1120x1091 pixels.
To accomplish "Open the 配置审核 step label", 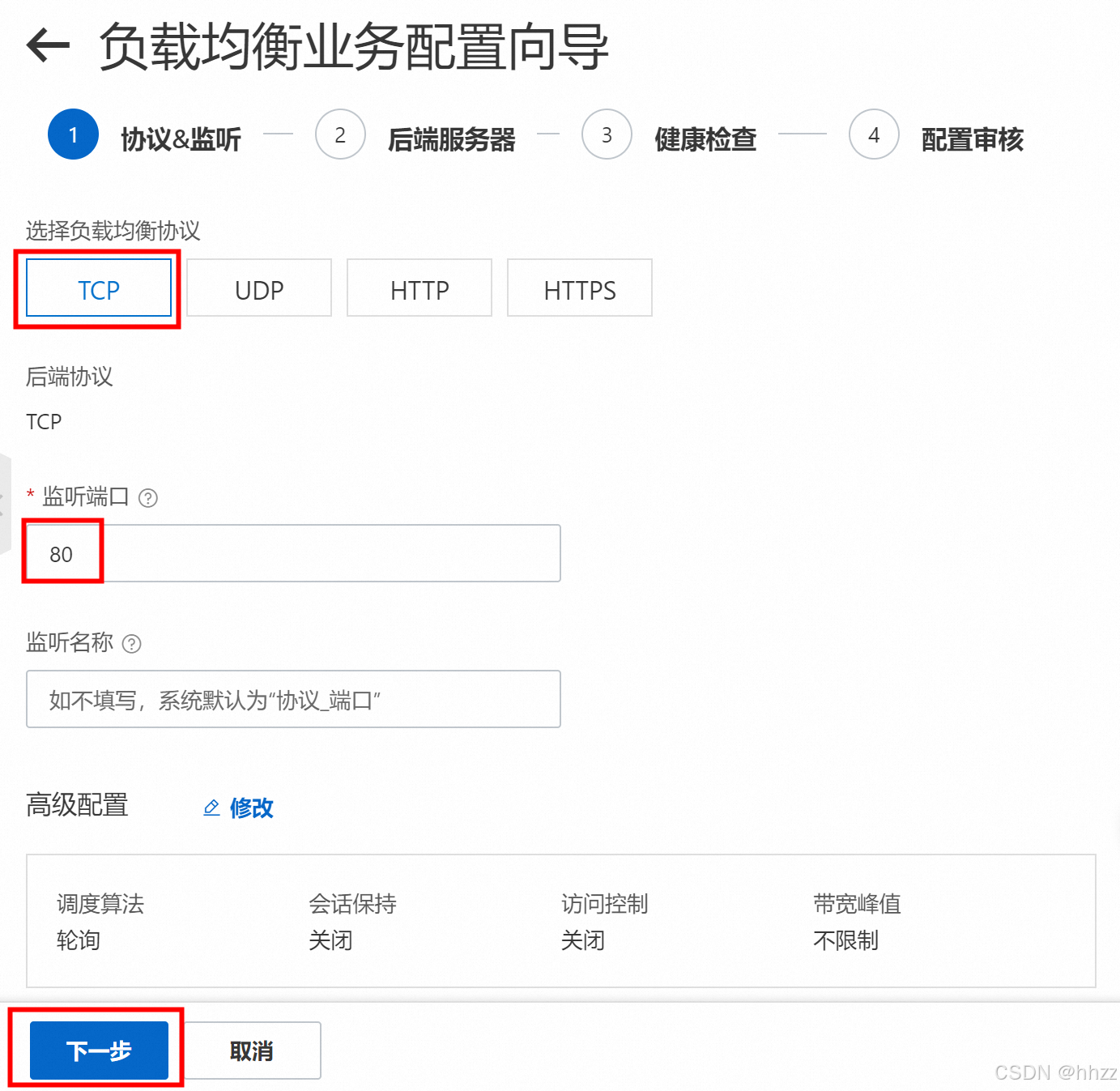I will (973, 139).
